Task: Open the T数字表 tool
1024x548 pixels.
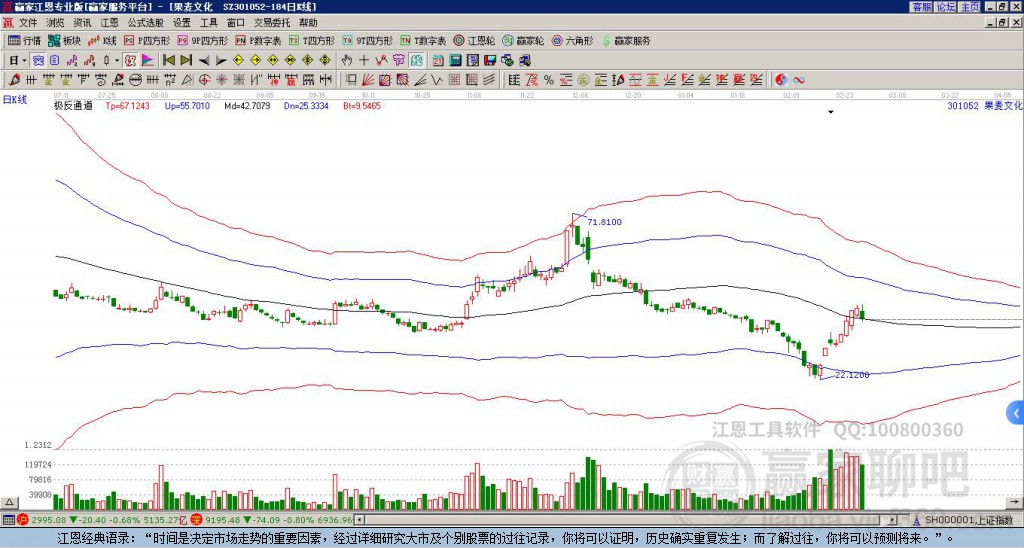Action: (x=423, y=40)
